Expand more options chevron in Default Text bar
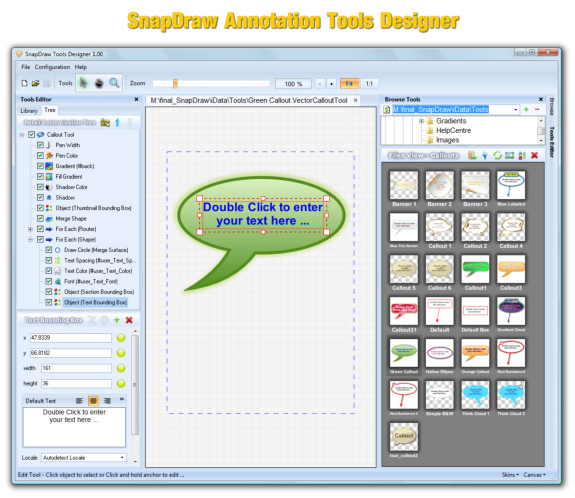The height and width of the screenshot is (498, 575). pyautogui.click(x=122, y=399)
